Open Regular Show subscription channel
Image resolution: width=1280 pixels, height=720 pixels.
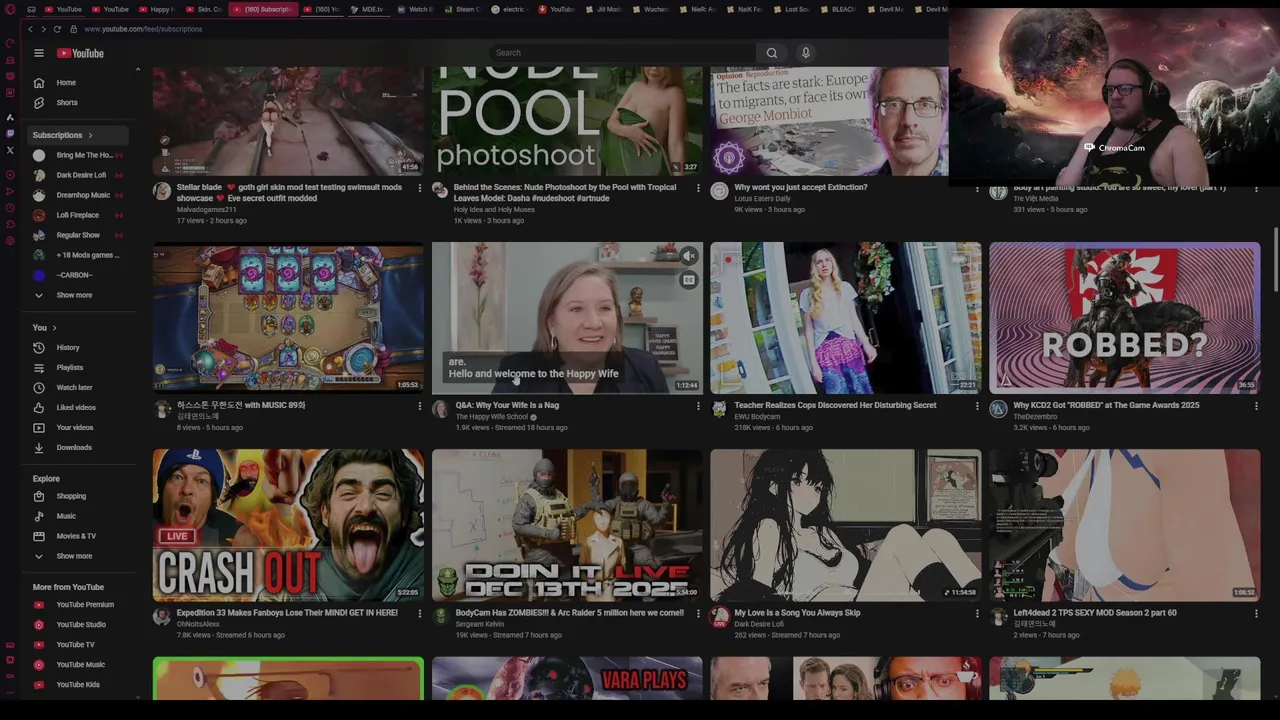tap(80, 235)
